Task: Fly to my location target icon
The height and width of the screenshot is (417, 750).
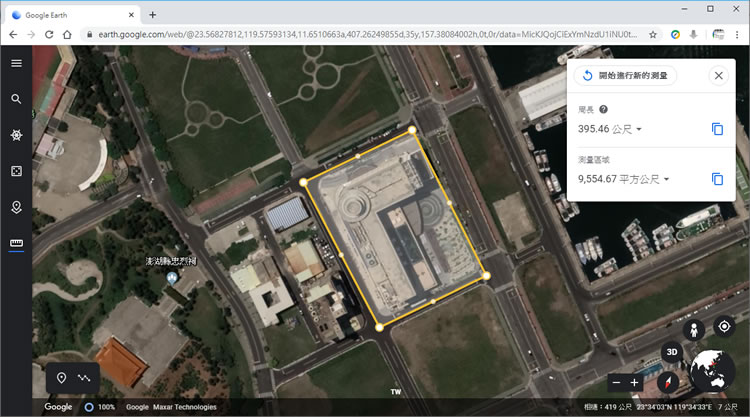Action: tap(724, 327)
